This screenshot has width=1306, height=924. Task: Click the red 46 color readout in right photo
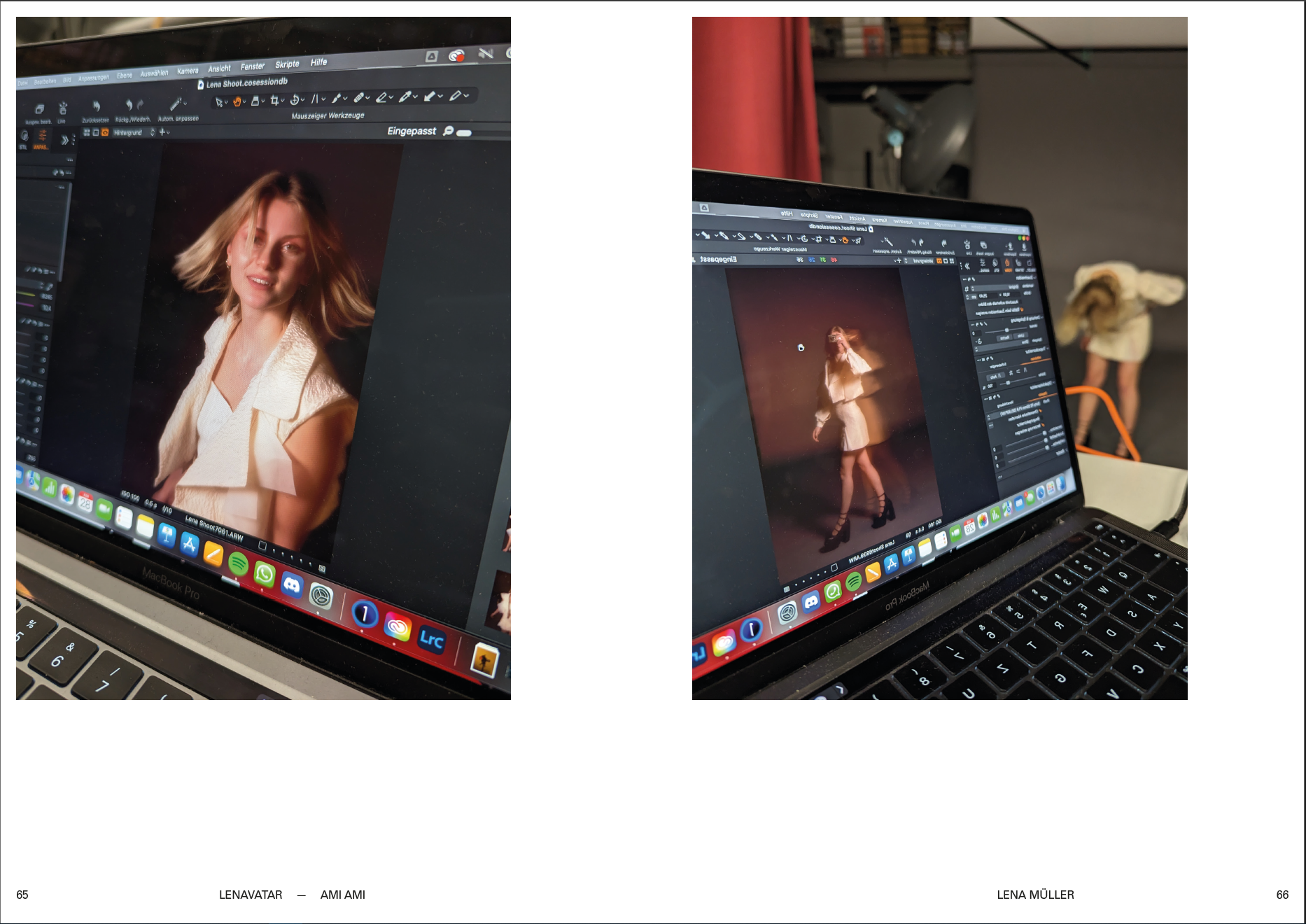[834, 260]
